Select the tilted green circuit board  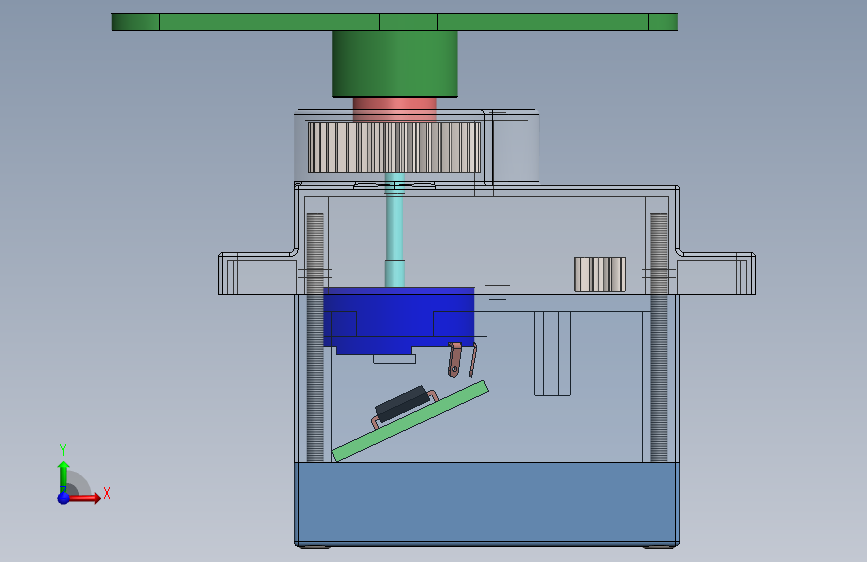pos(410,421)
